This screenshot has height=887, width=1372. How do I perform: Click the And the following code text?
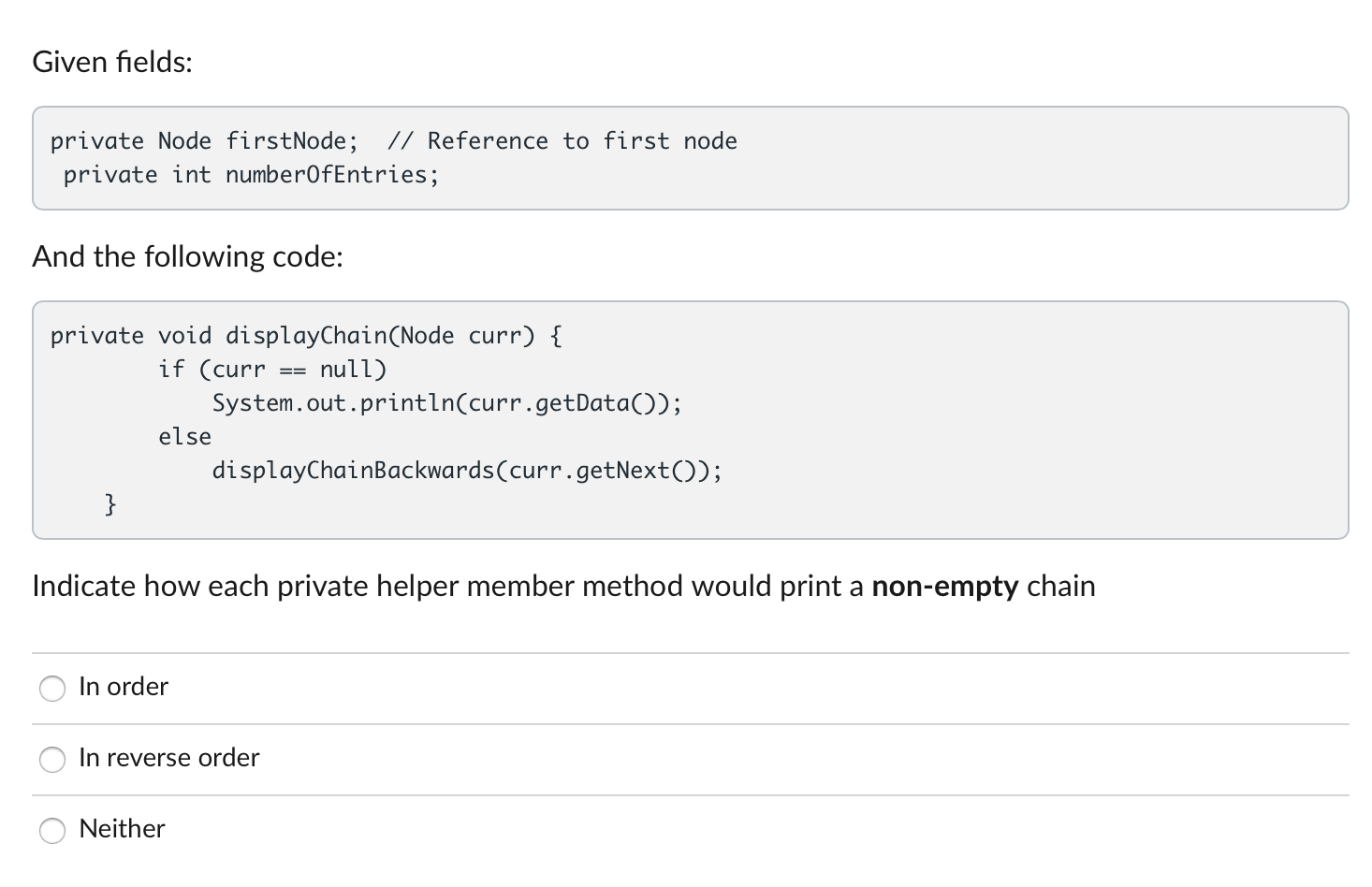(x=187, y=256)
